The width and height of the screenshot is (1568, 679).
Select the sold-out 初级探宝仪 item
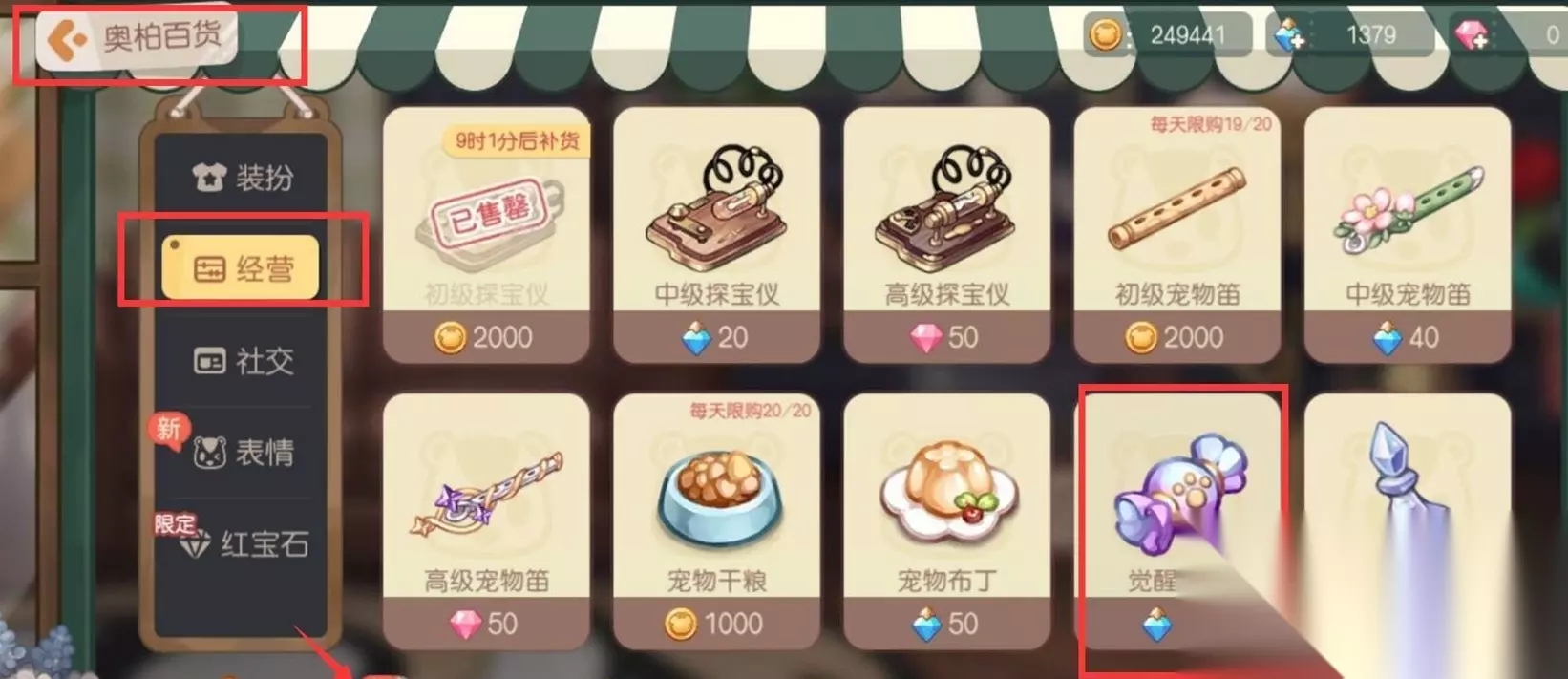pos(486,235)
